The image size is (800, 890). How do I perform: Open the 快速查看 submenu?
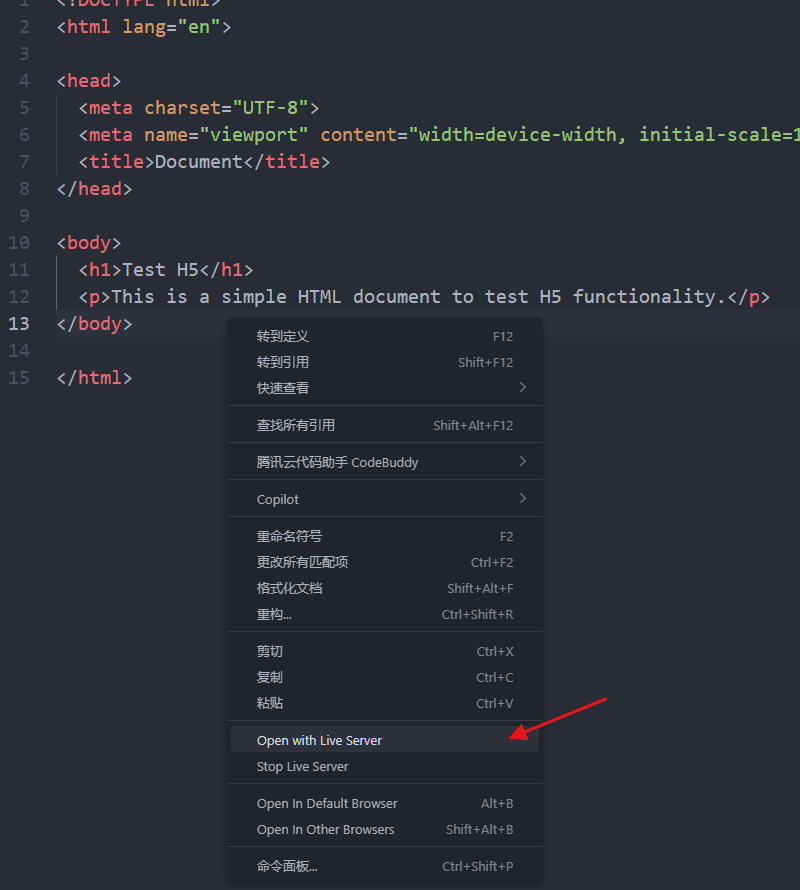click(384, 388)
